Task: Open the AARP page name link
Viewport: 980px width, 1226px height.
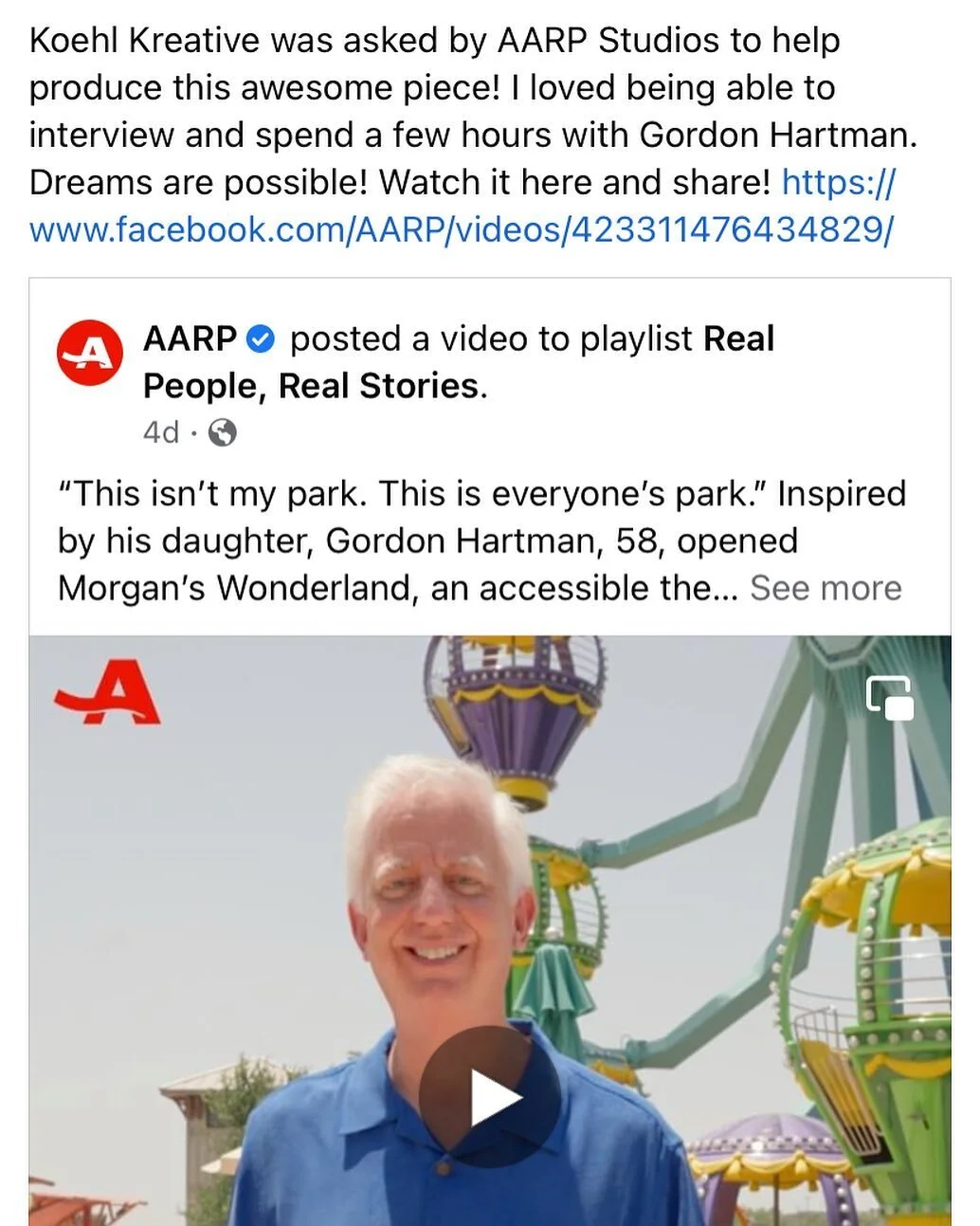Action: pos(190,339)
